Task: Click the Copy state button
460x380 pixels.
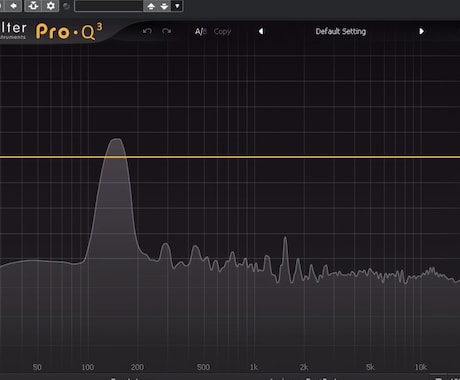Action: pyautogui.click(x=222, y=31)
